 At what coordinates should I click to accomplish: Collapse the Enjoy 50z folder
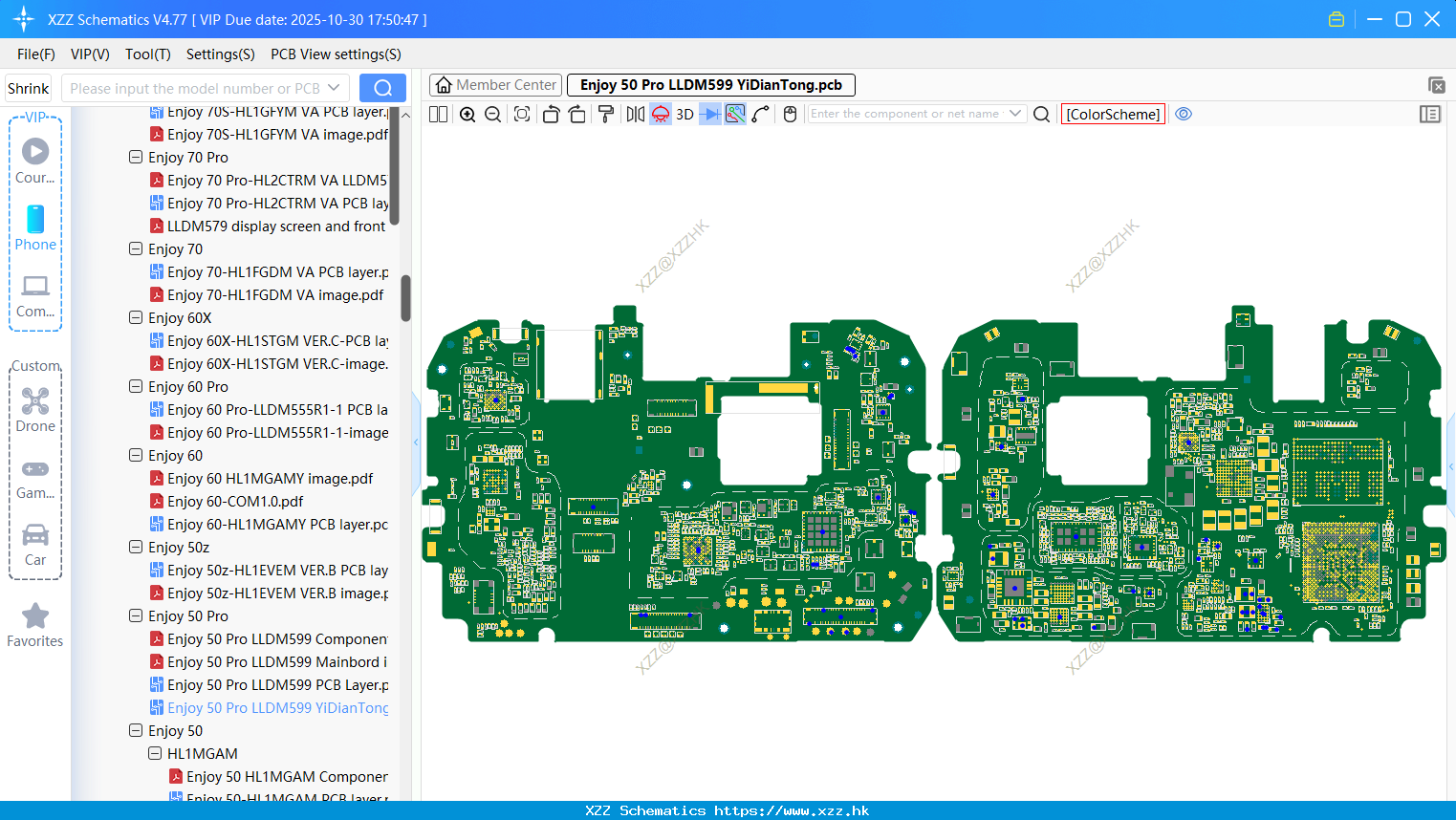click(x=136, y=547)
